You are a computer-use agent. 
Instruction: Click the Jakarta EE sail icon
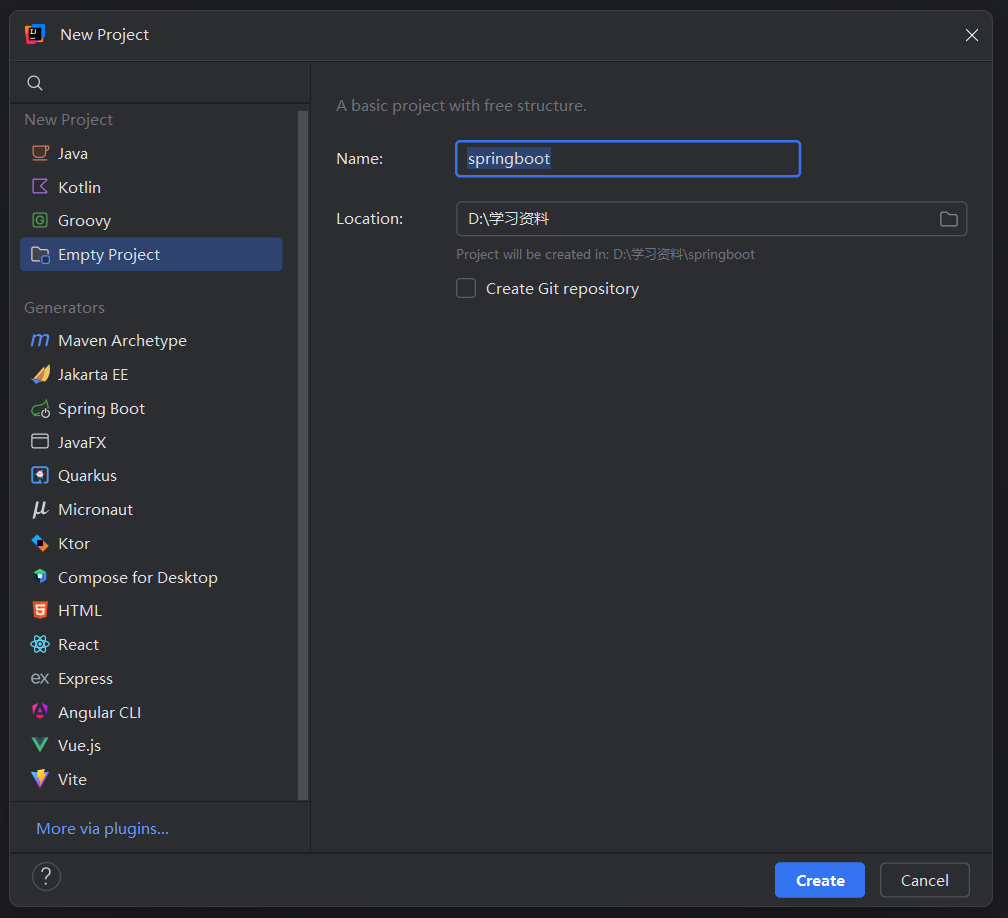pos(40,374)
